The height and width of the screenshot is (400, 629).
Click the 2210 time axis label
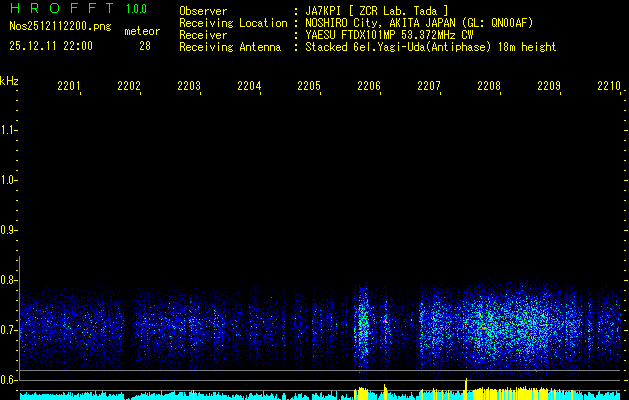point(609,87)
